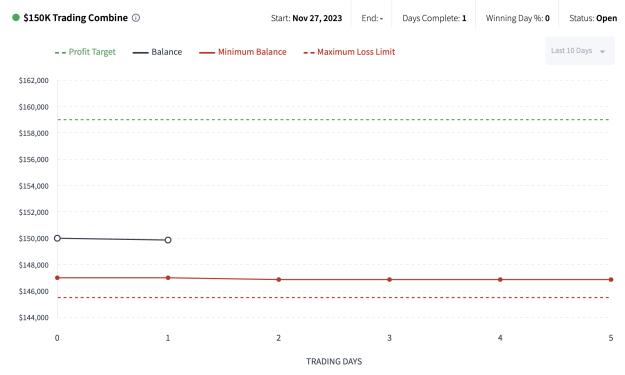
Task: Click the $154,000 y-axis label
Action: (33, 186)
